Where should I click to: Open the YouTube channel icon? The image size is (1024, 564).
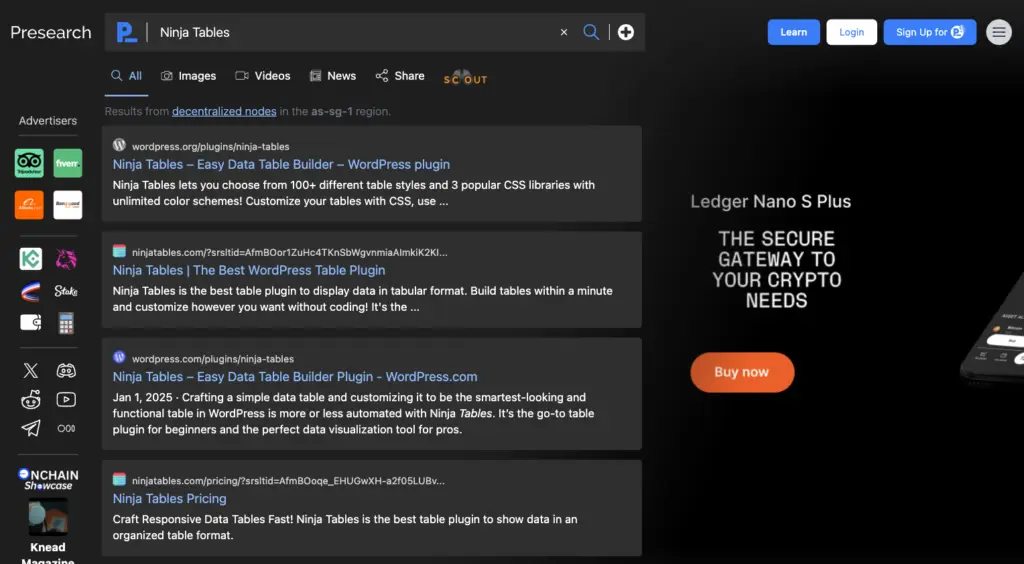click(x=66, y=400)
